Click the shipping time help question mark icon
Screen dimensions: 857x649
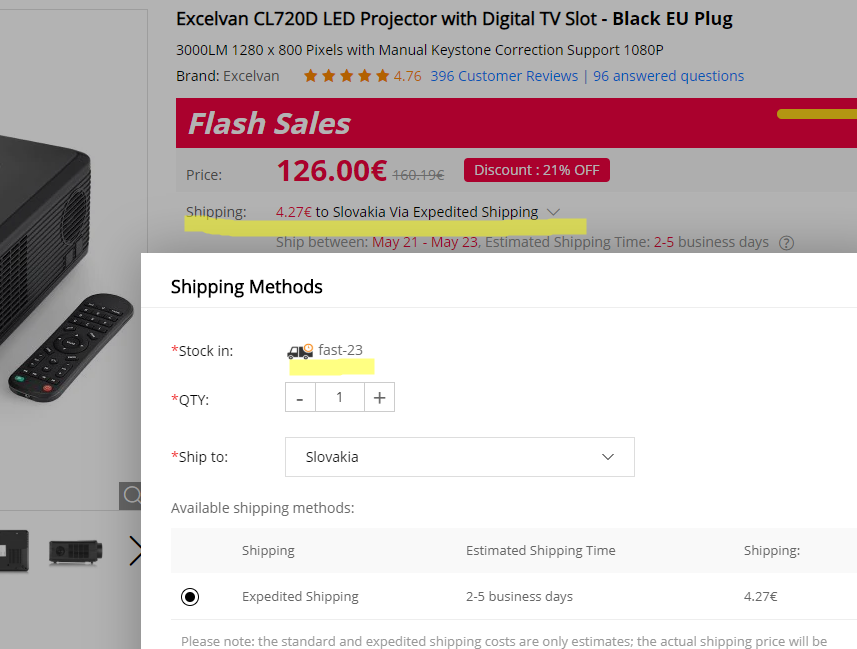click(786, 243)
